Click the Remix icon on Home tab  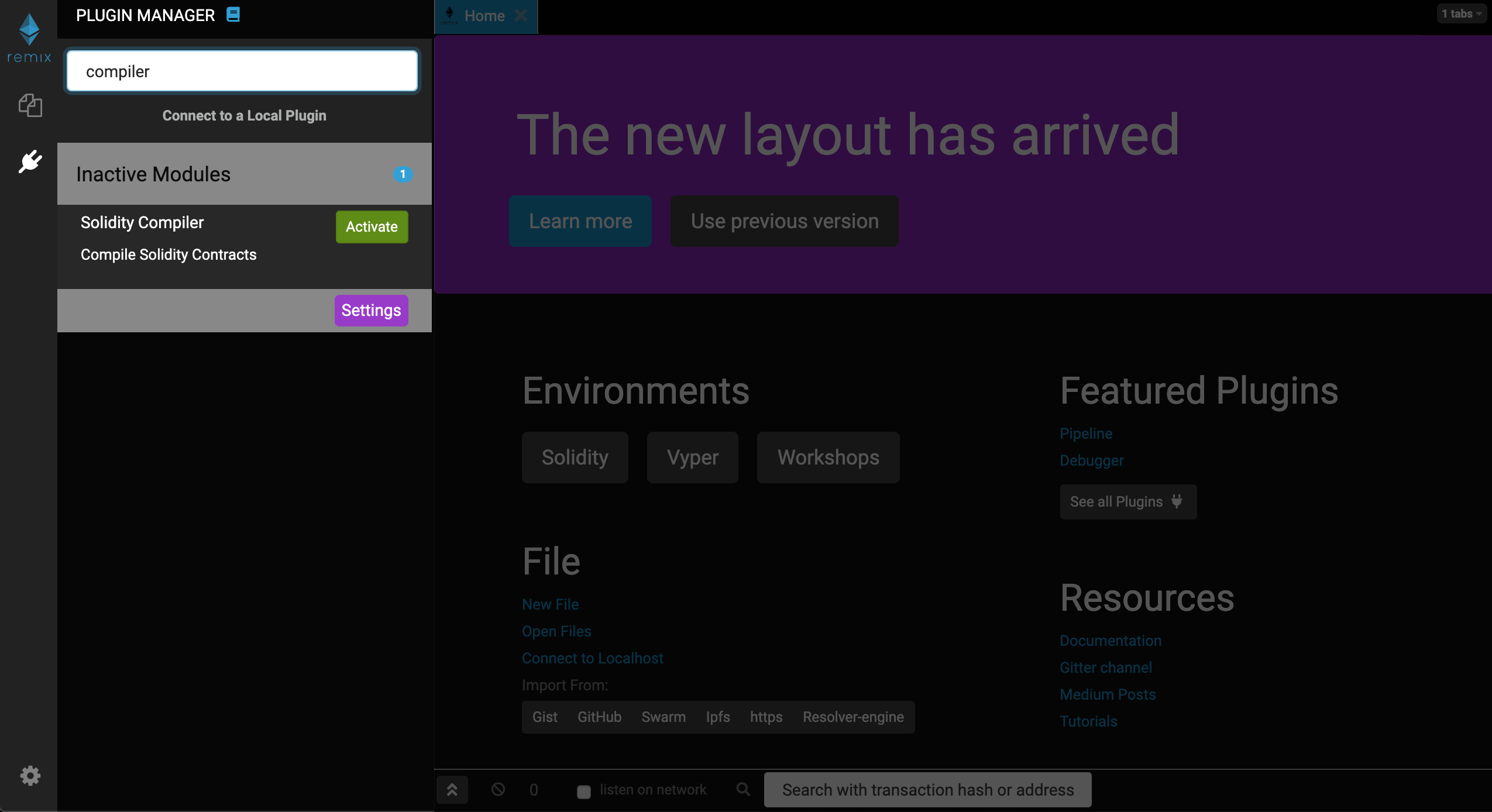point(449,16)
